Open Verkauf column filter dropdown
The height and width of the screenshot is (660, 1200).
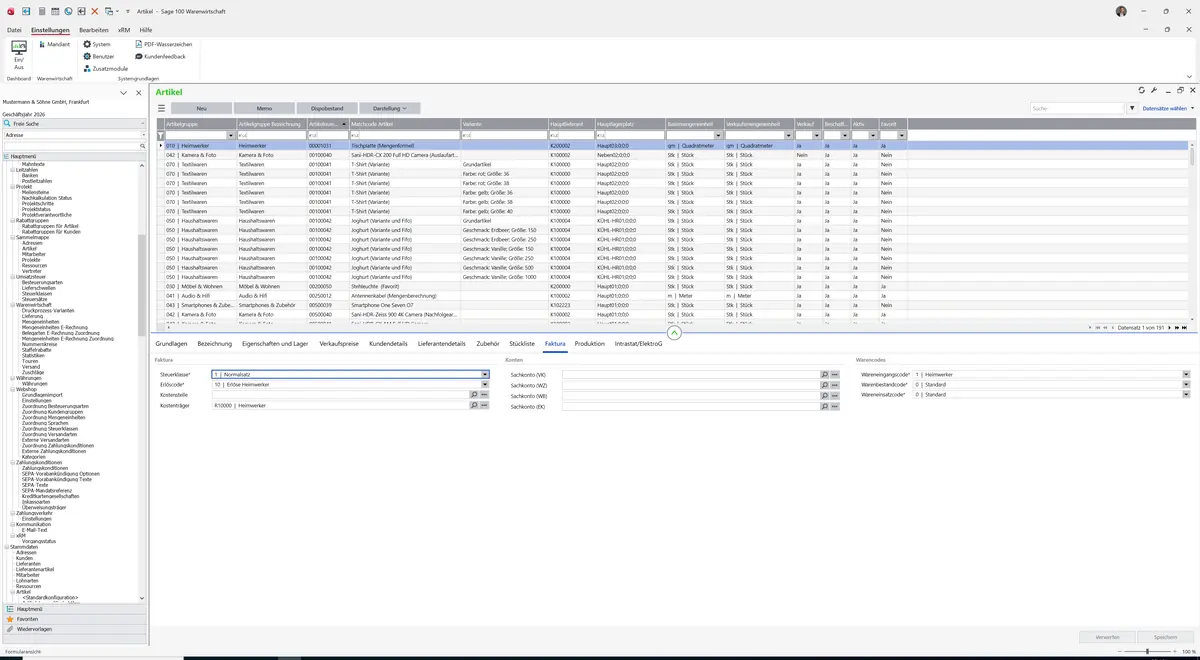(x=817, y=135)
